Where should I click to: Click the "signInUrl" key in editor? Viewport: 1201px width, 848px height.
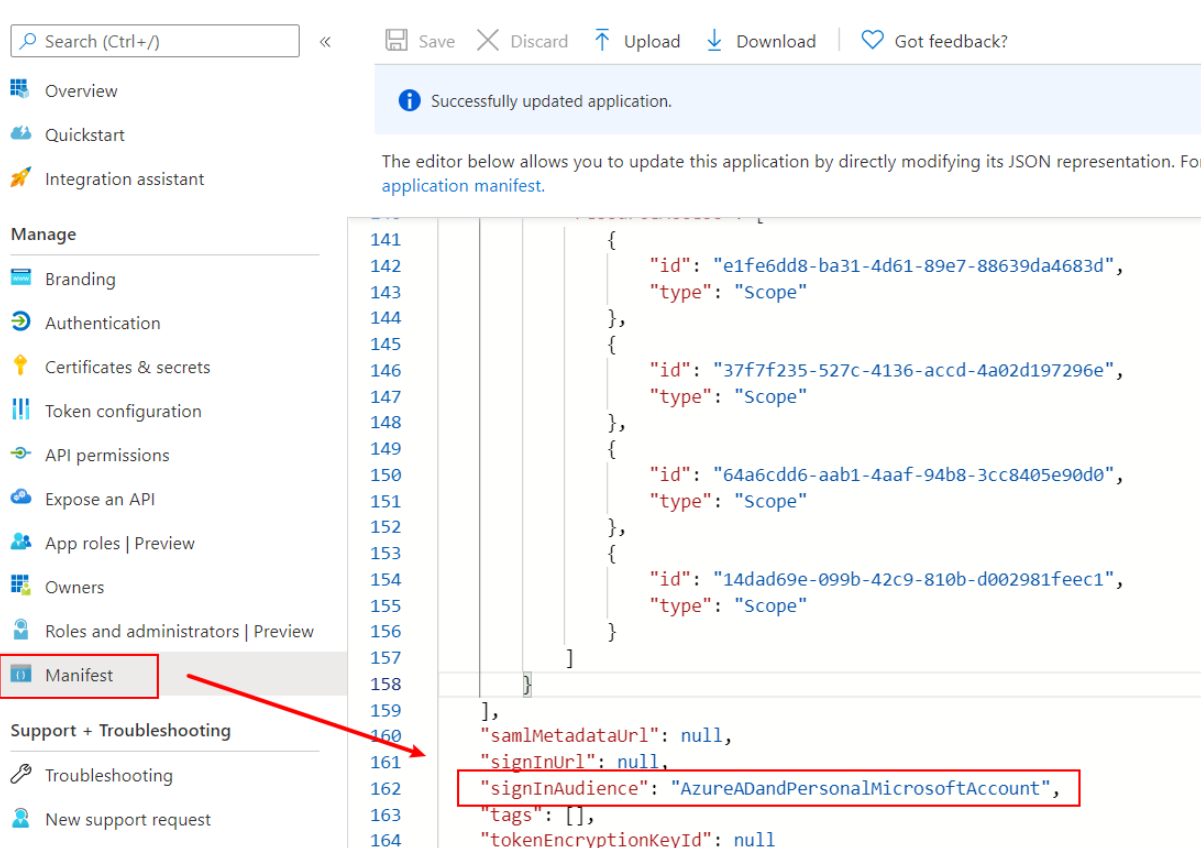pos(538,762)
